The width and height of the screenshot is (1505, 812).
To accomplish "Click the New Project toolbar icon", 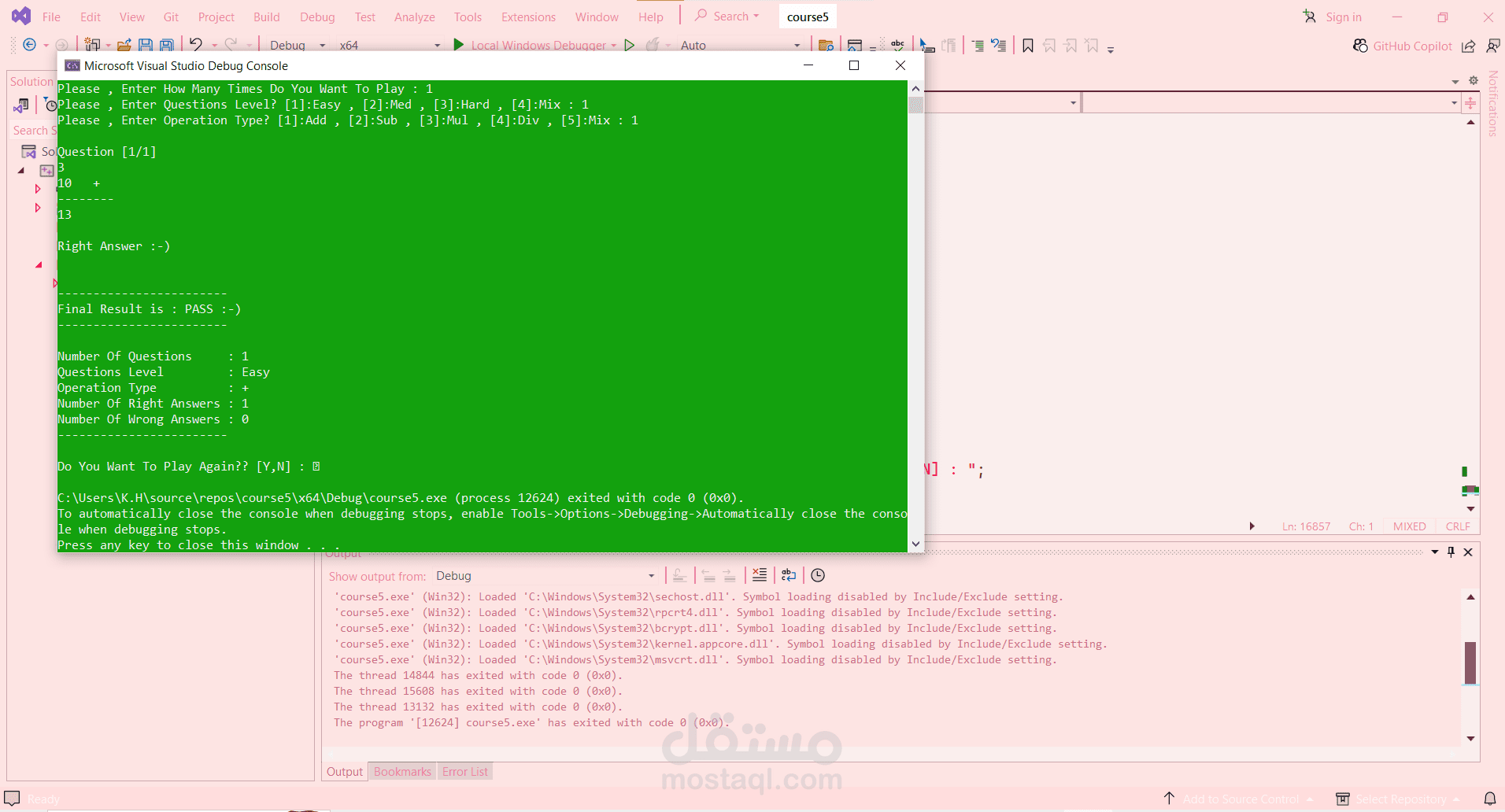I will pos(92,45).
